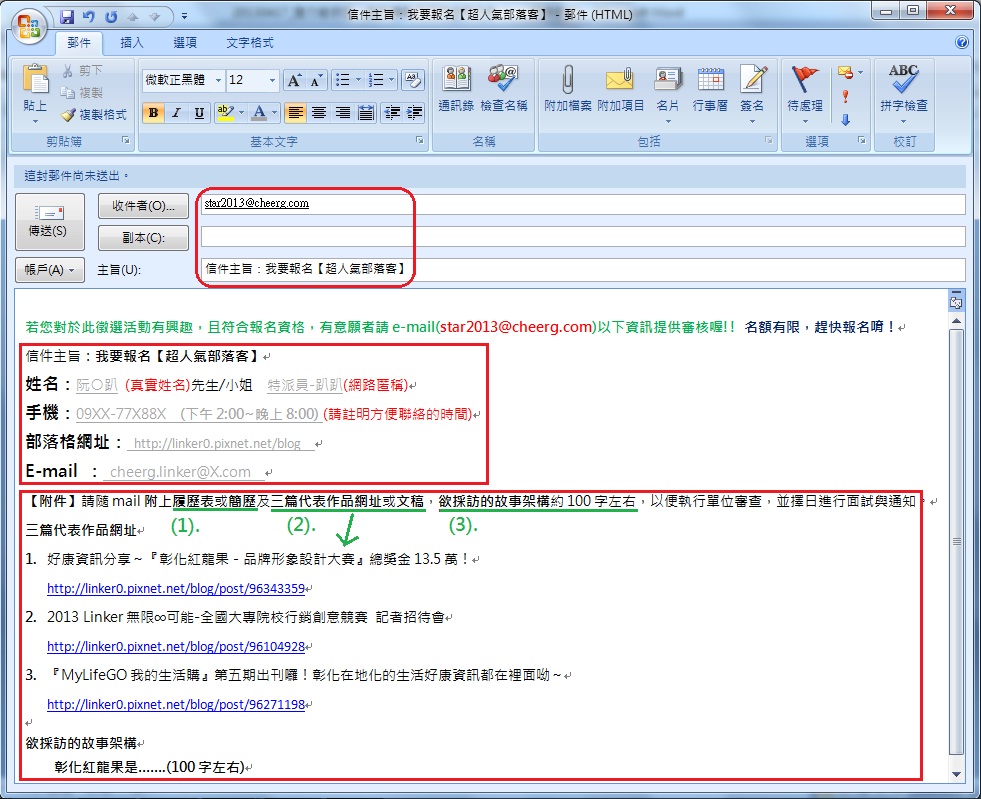Click the empty CC input field
Image resolution: width=981 pixels, height=799 pixels.
582,237
